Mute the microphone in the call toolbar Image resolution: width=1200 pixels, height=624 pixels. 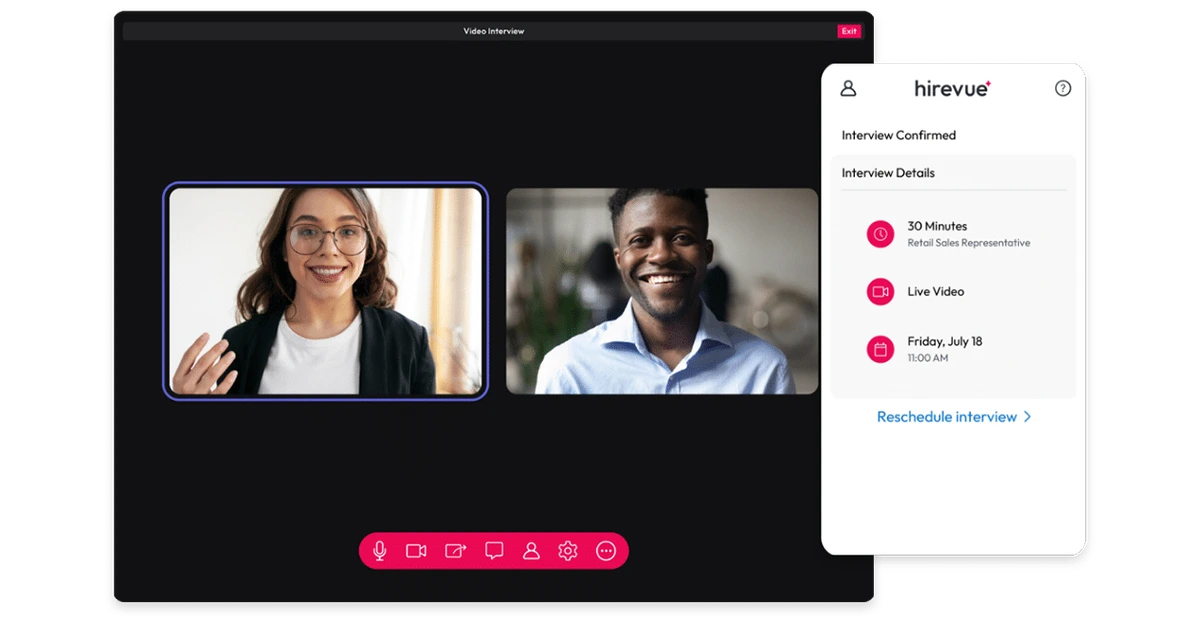(x=380, y=550)
